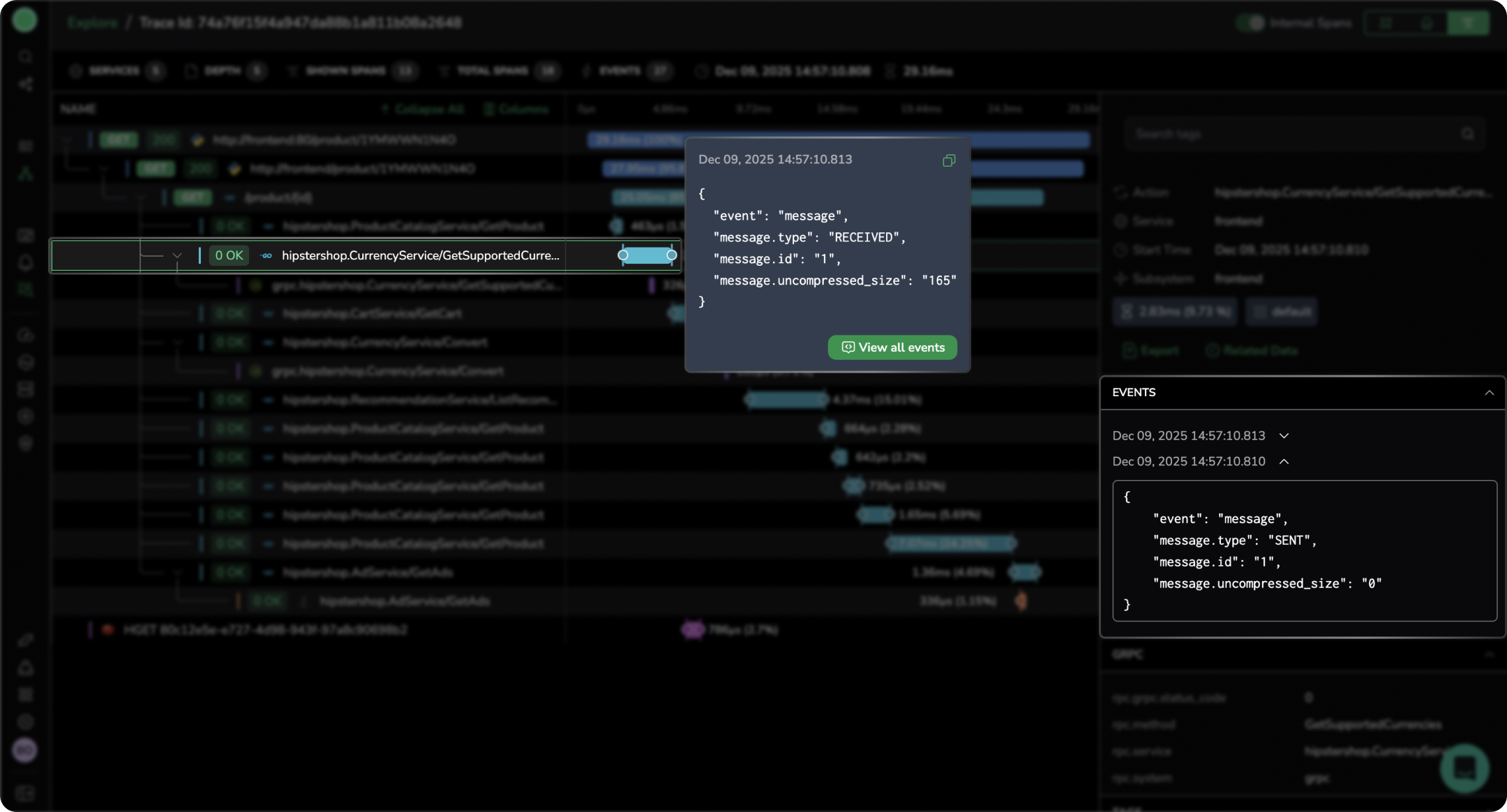Open the Columns selector

(x=516, y=110)
